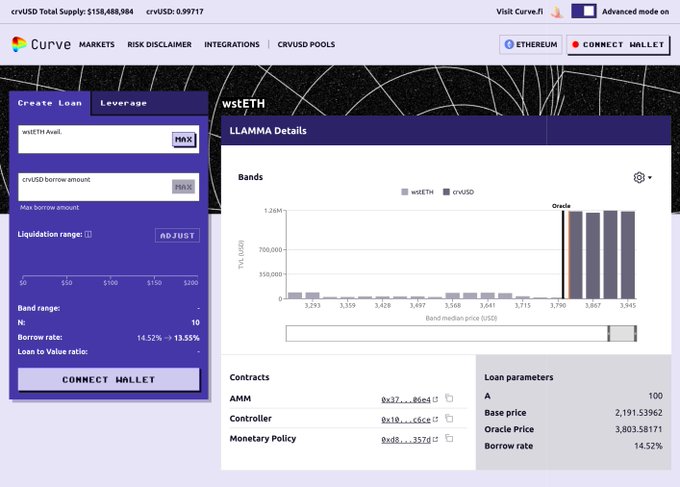Click the A parameter value 100
The width and height of the screenshot is (680, 487).
655,395
